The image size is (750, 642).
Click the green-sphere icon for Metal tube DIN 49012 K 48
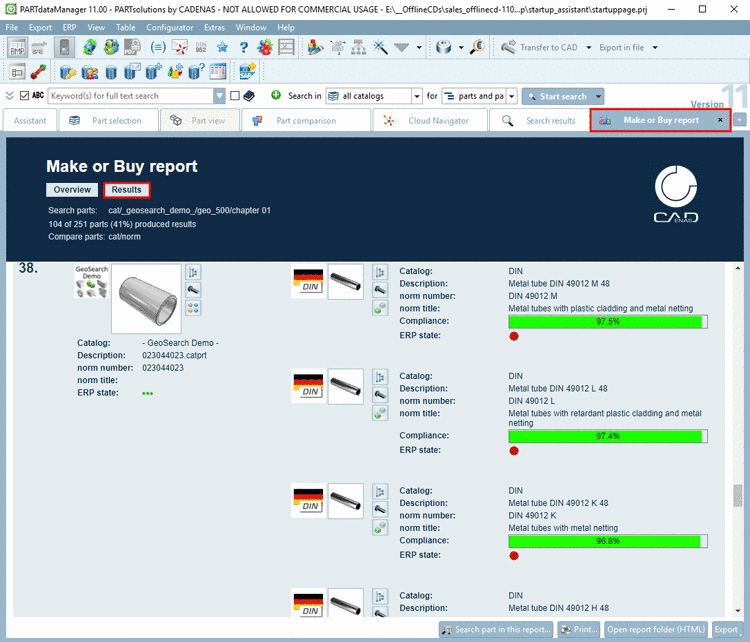(x=380, y=527)
